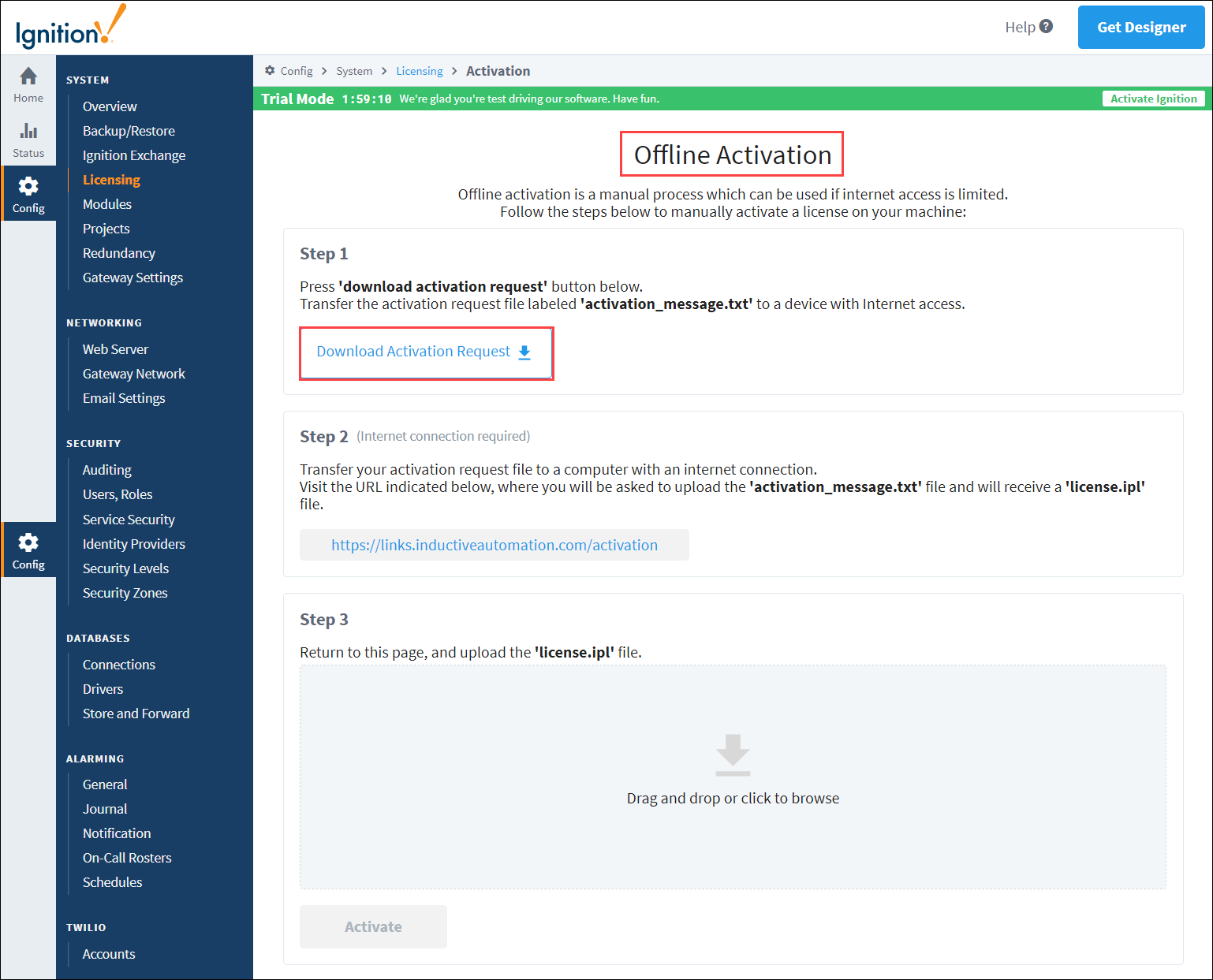1213x980 pixels.
Task: Open Modules page
Action: click(107, 204)
